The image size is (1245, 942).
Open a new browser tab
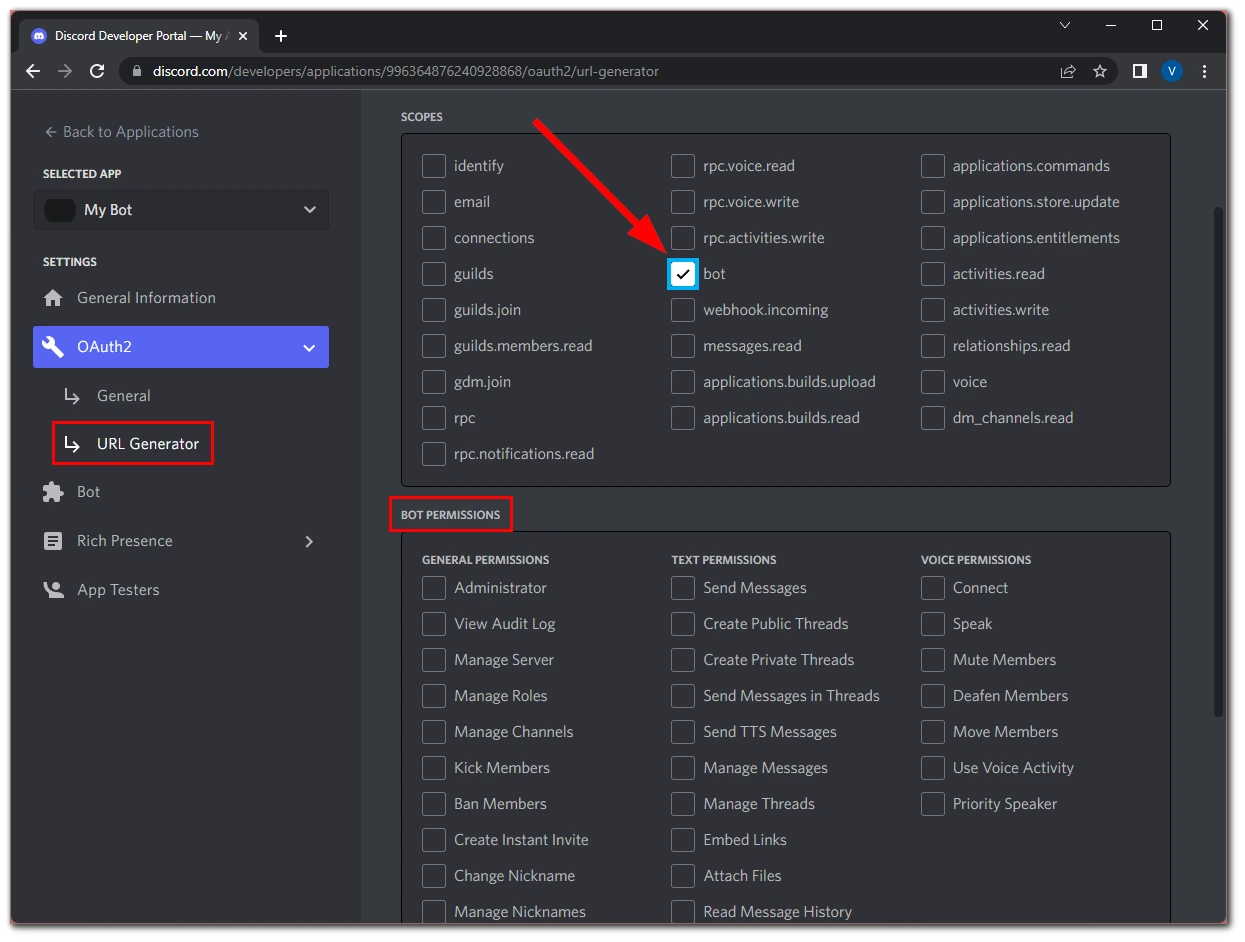(x=281, y=36)
